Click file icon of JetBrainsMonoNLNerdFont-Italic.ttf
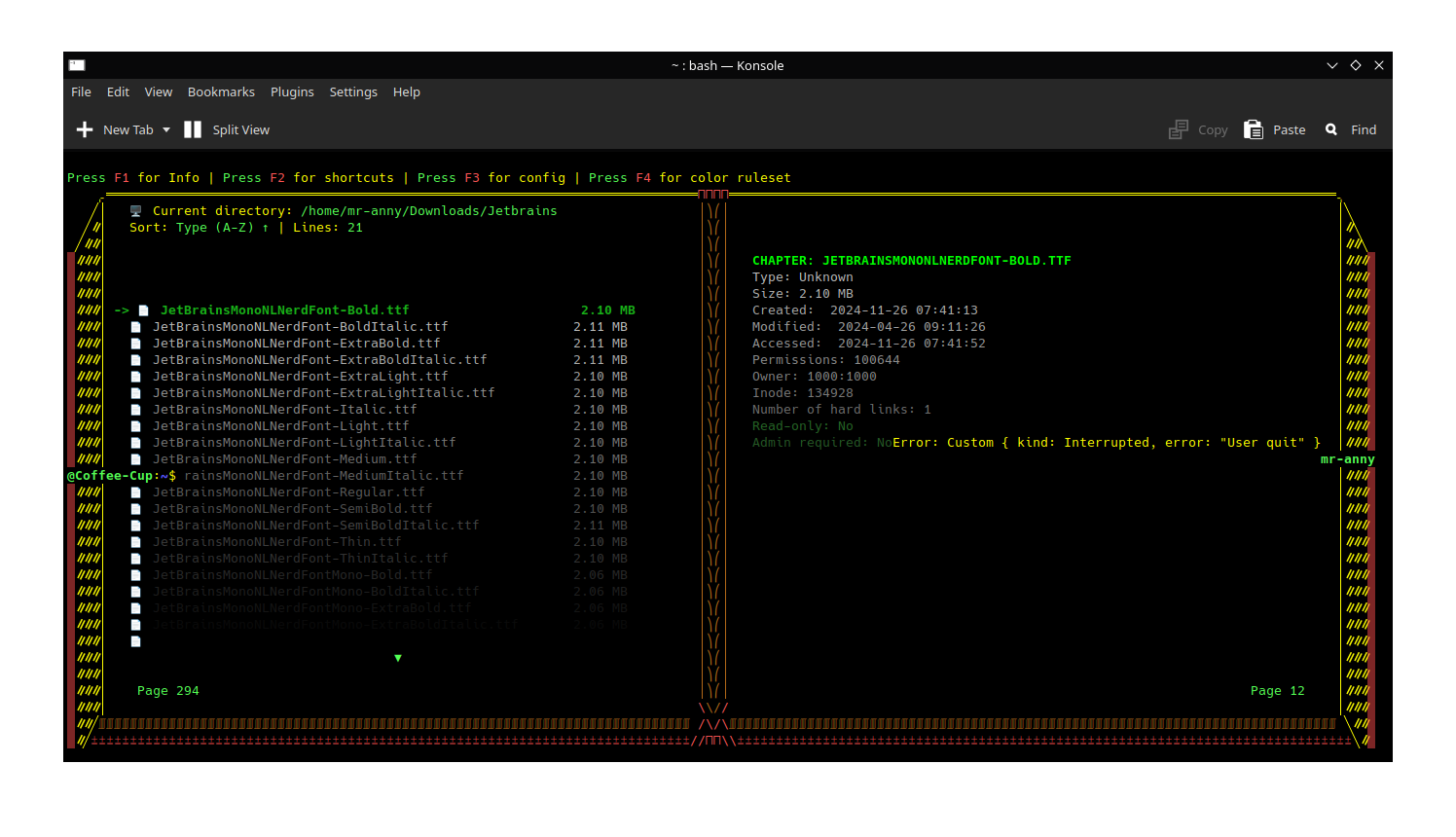Viewport: 1456px width, 837px height. [135, 410]
